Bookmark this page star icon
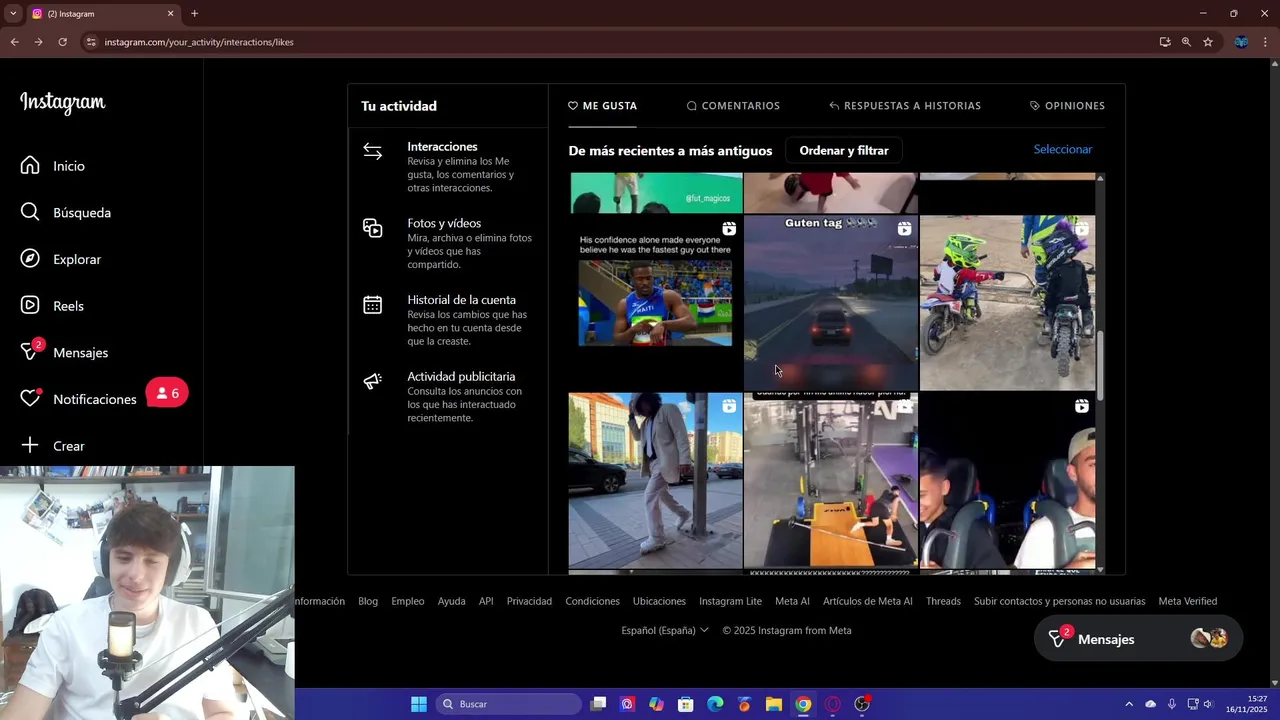1280x720 pixels. pos(1208,42)
